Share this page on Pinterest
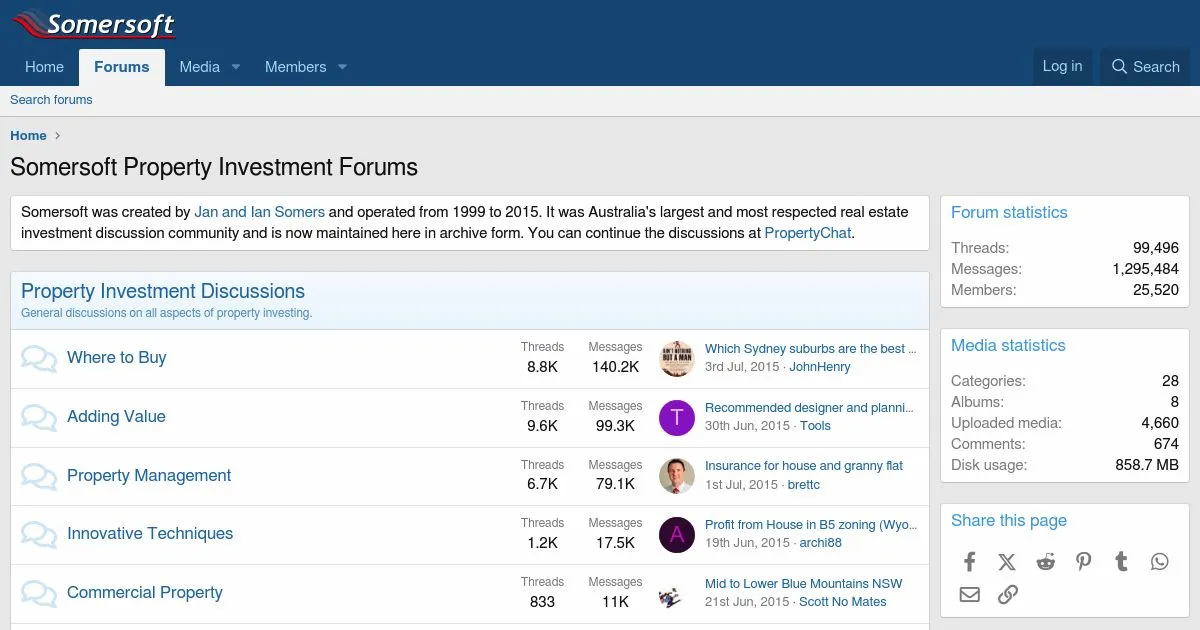1200x630 pixels. click(x=1083, y=562)
